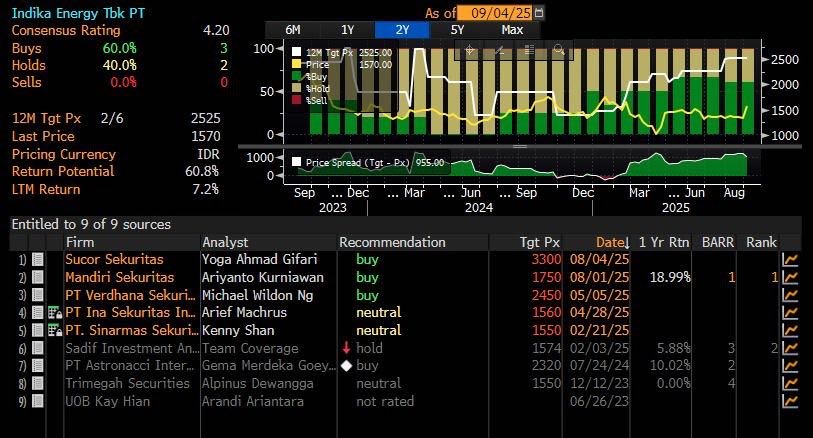The height and width of the screenshot is (438, 813).
Task: Open the document icon in UOB Kay Hian row
Action: tap(37, 401)
